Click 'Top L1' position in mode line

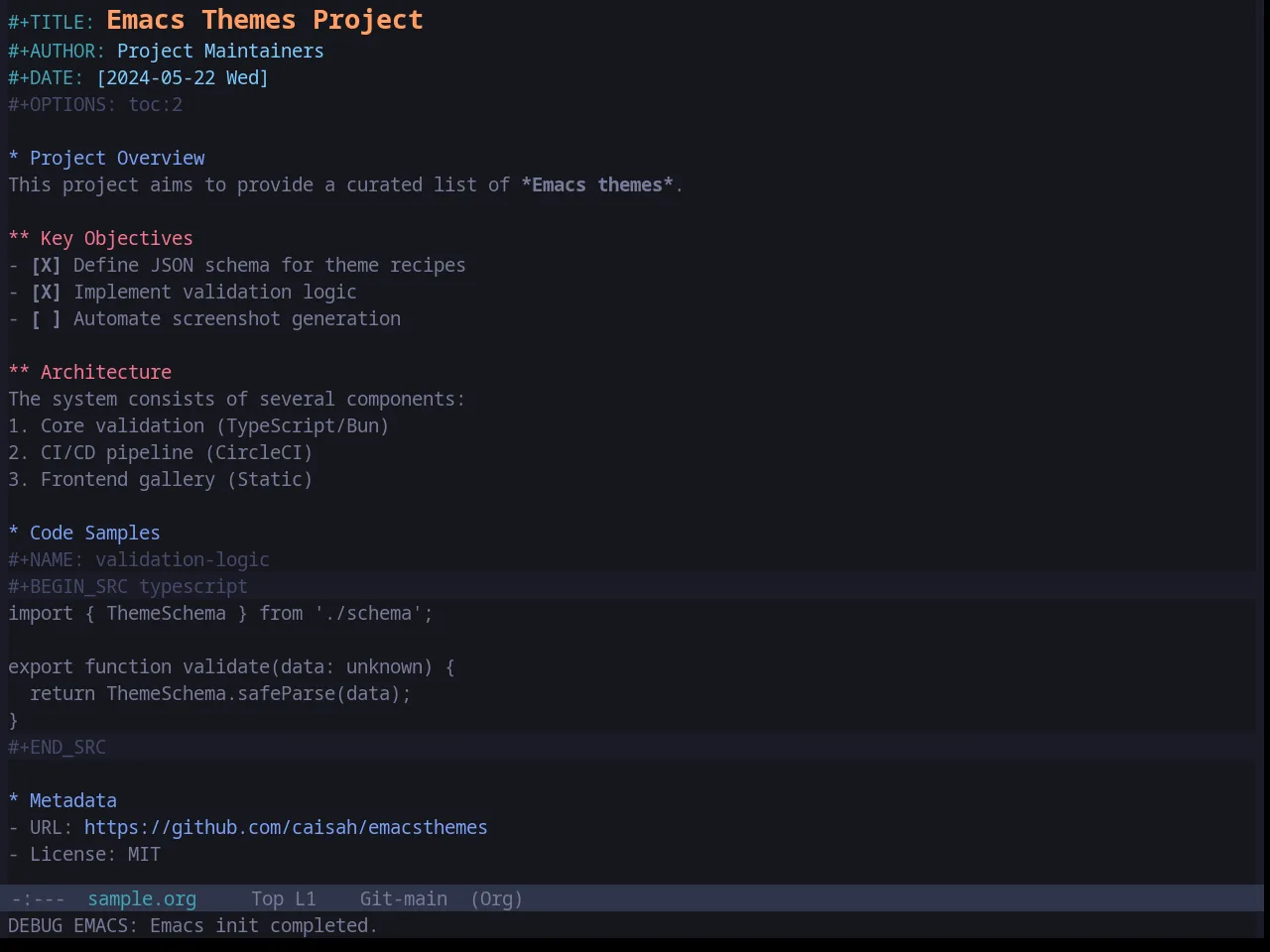tap(284, 898)
